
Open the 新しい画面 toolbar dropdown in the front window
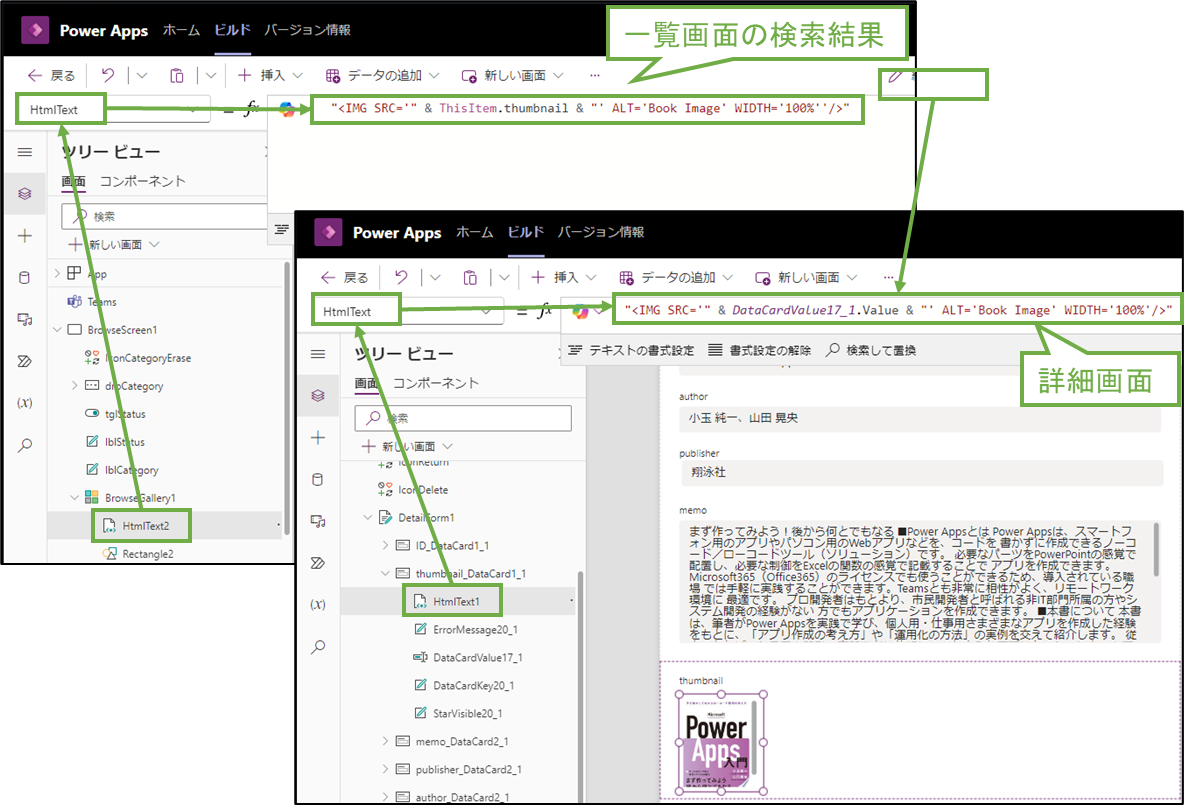pyautogui.click(x=806, y=278)
